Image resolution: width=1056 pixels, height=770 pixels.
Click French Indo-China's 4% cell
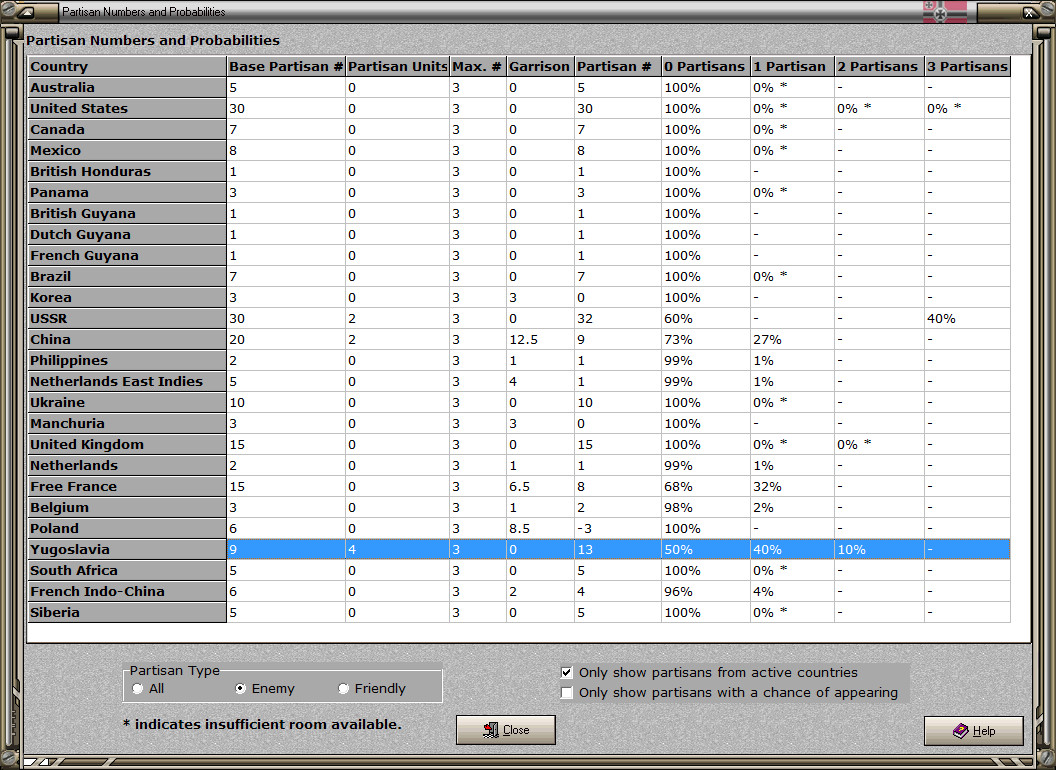[792, 591]
